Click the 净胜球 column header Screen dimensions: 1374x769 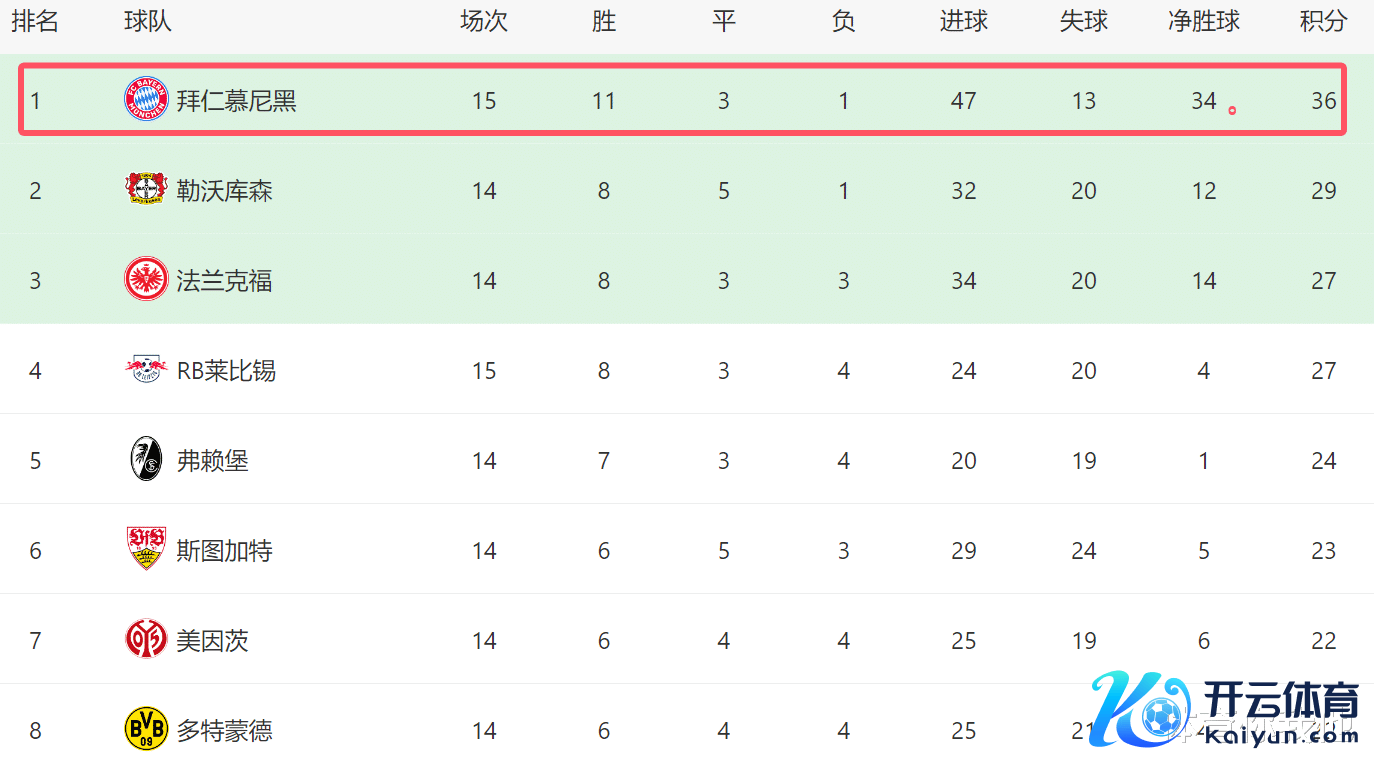point(1203,21)
